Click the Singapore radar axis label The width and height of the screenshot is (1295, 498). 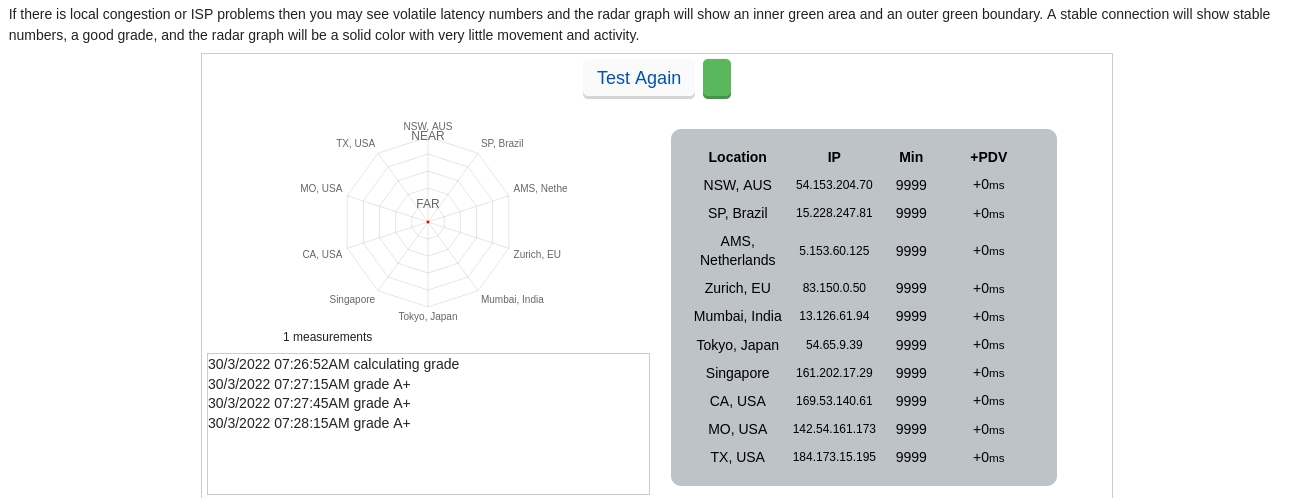[x=352, y=300]
